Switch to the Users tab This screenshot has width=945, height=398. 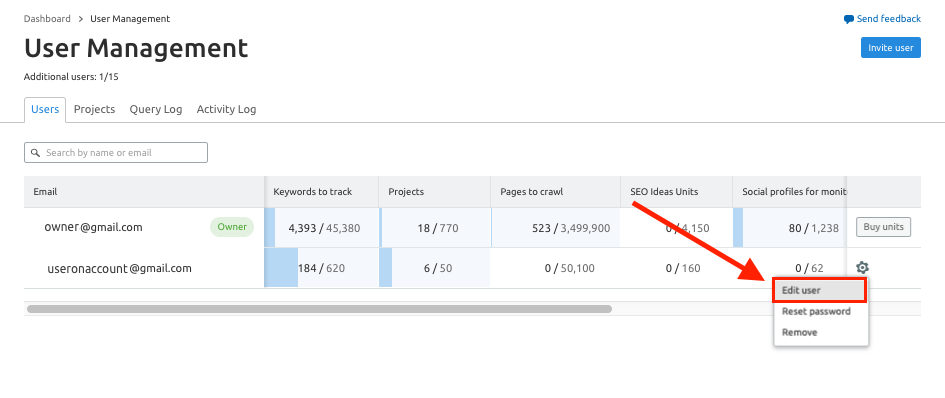point(45,109)
